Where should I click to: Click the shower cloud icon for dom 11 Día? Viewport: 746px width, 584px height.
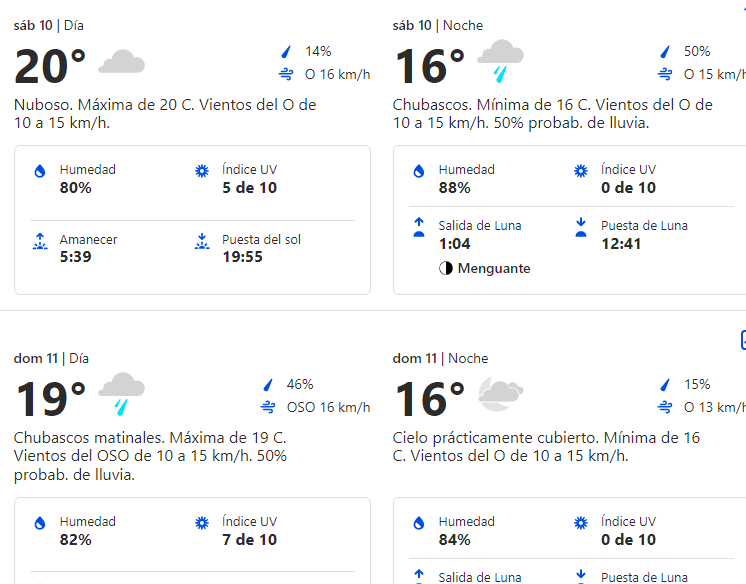tap(121, 392)
